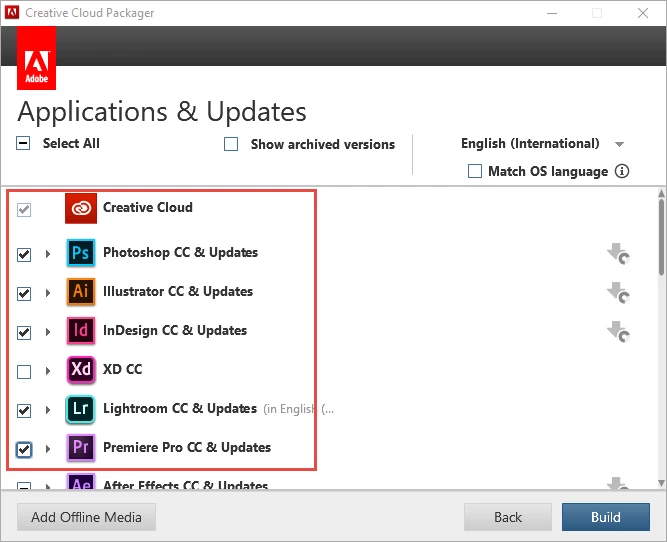Expand the XD CC row
The width and height of the screenshot is (667, 542).
[48, 371]
